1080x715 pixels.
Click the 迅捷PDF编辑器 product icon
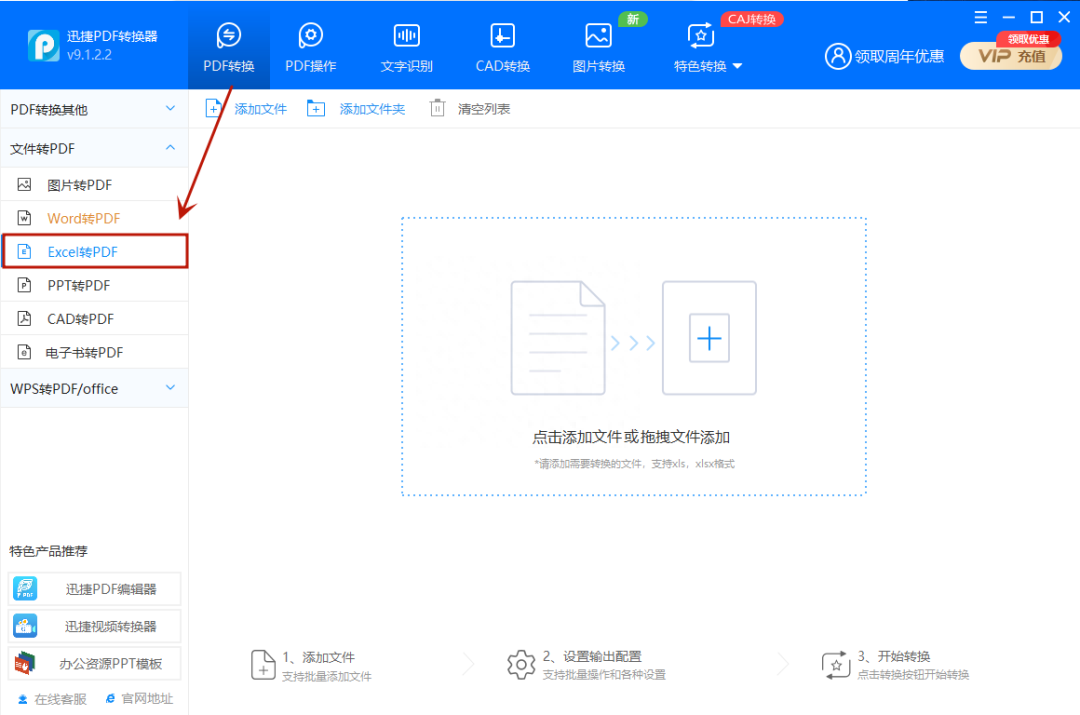pyautogui.click(x=25, y=589)
